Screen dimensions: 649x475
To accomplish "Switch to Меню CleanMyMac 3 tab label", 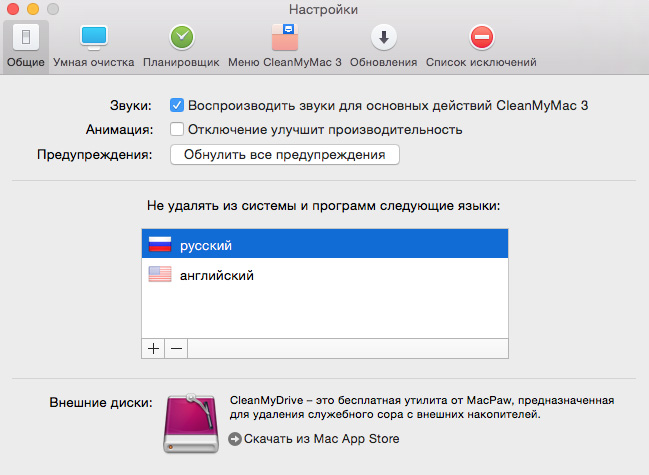I will point(285,62).
